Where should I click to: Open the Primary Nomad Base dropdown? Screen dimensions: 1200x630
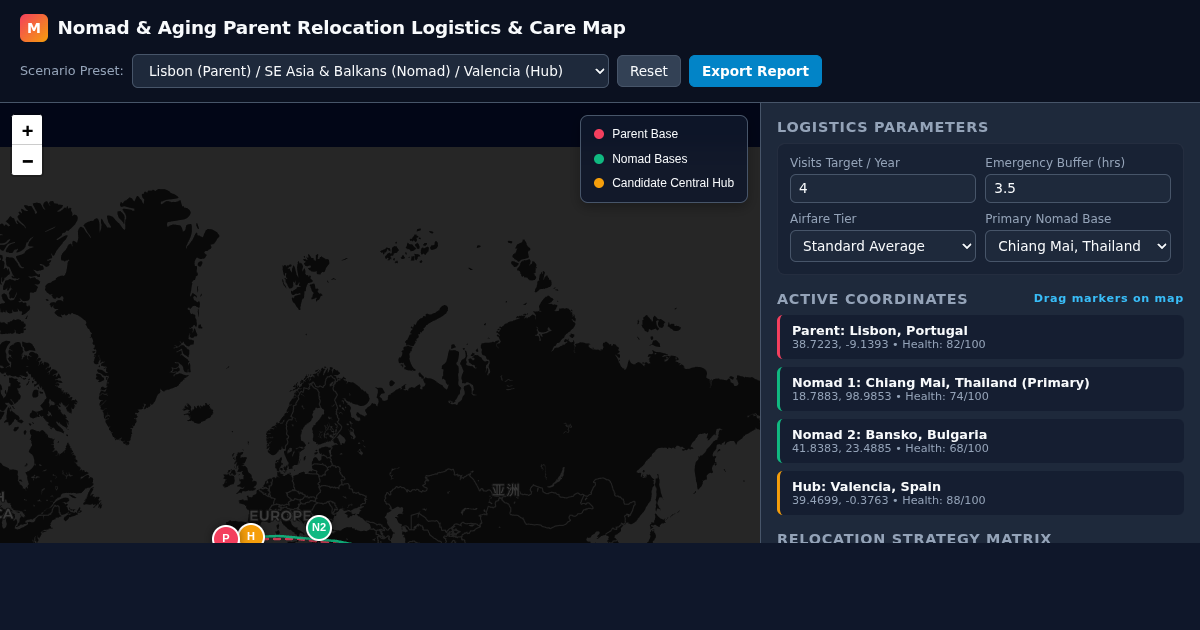(1078, 246)
